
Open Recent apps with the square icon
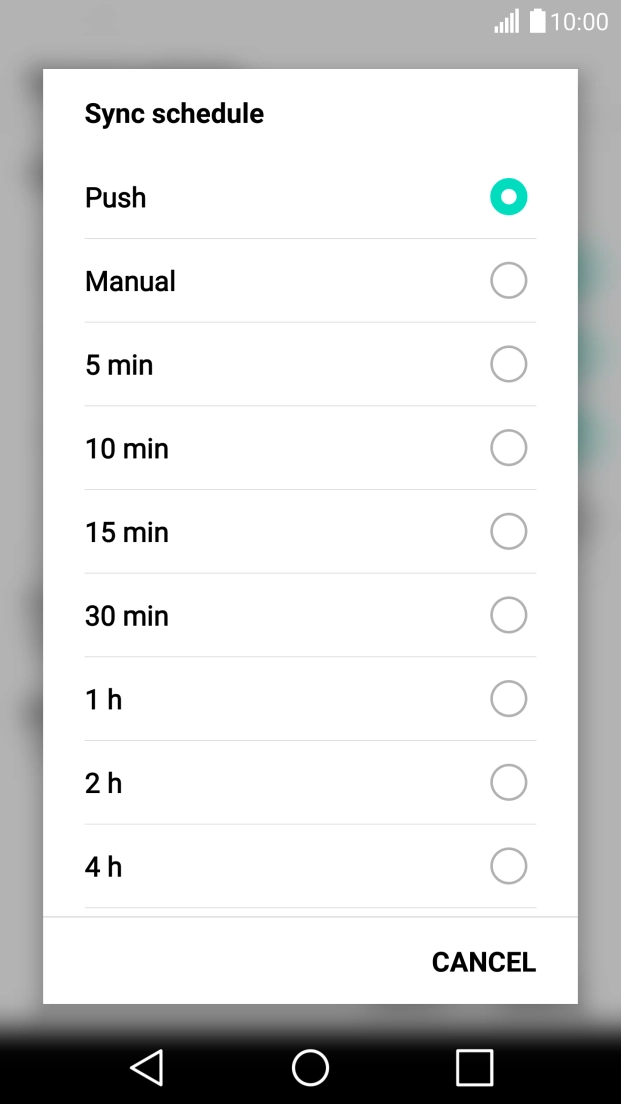pyautogui.click(x=474, y=1067)
